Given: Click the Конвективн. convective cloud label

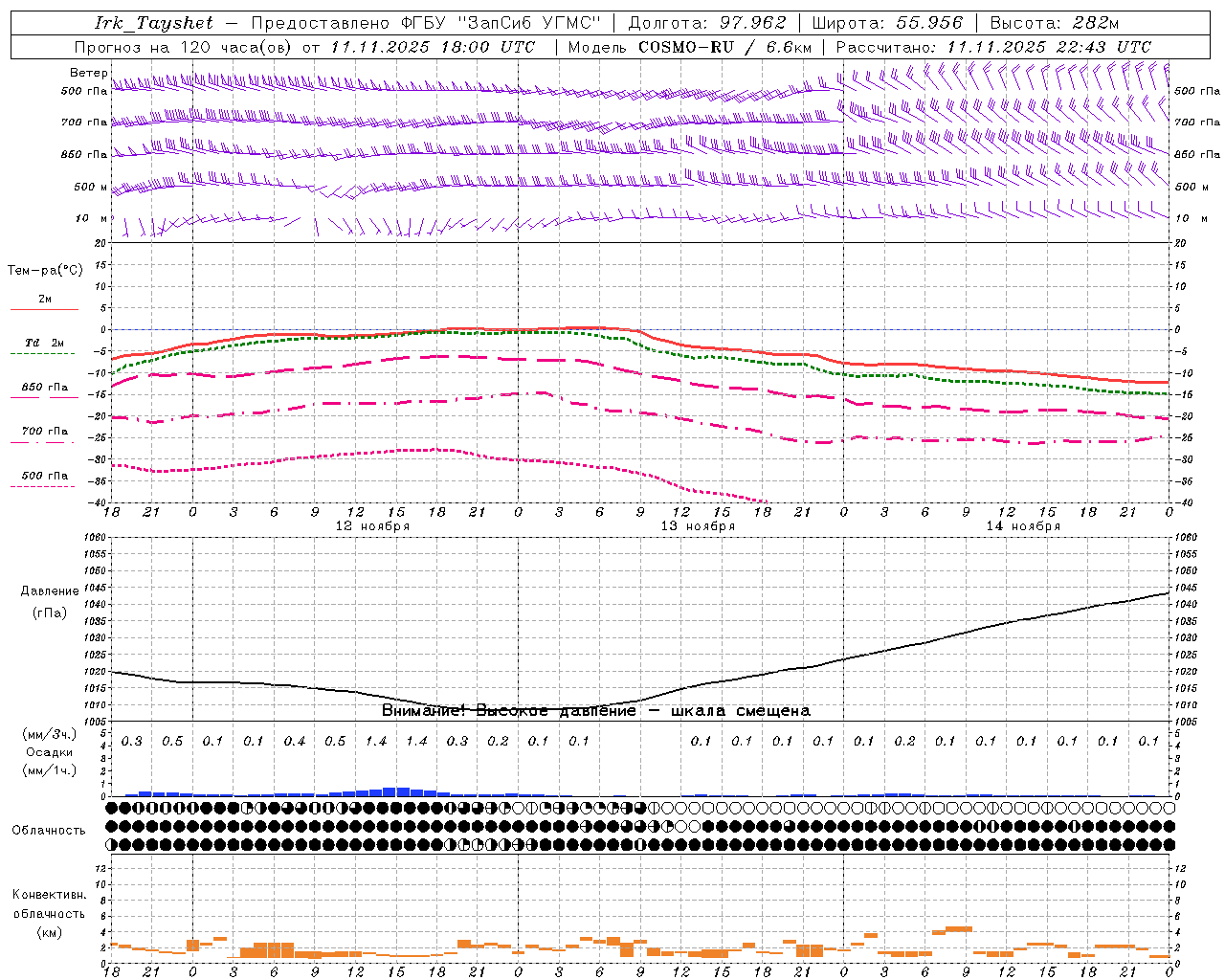Looking at the screenshot, I should click(49, 895).
